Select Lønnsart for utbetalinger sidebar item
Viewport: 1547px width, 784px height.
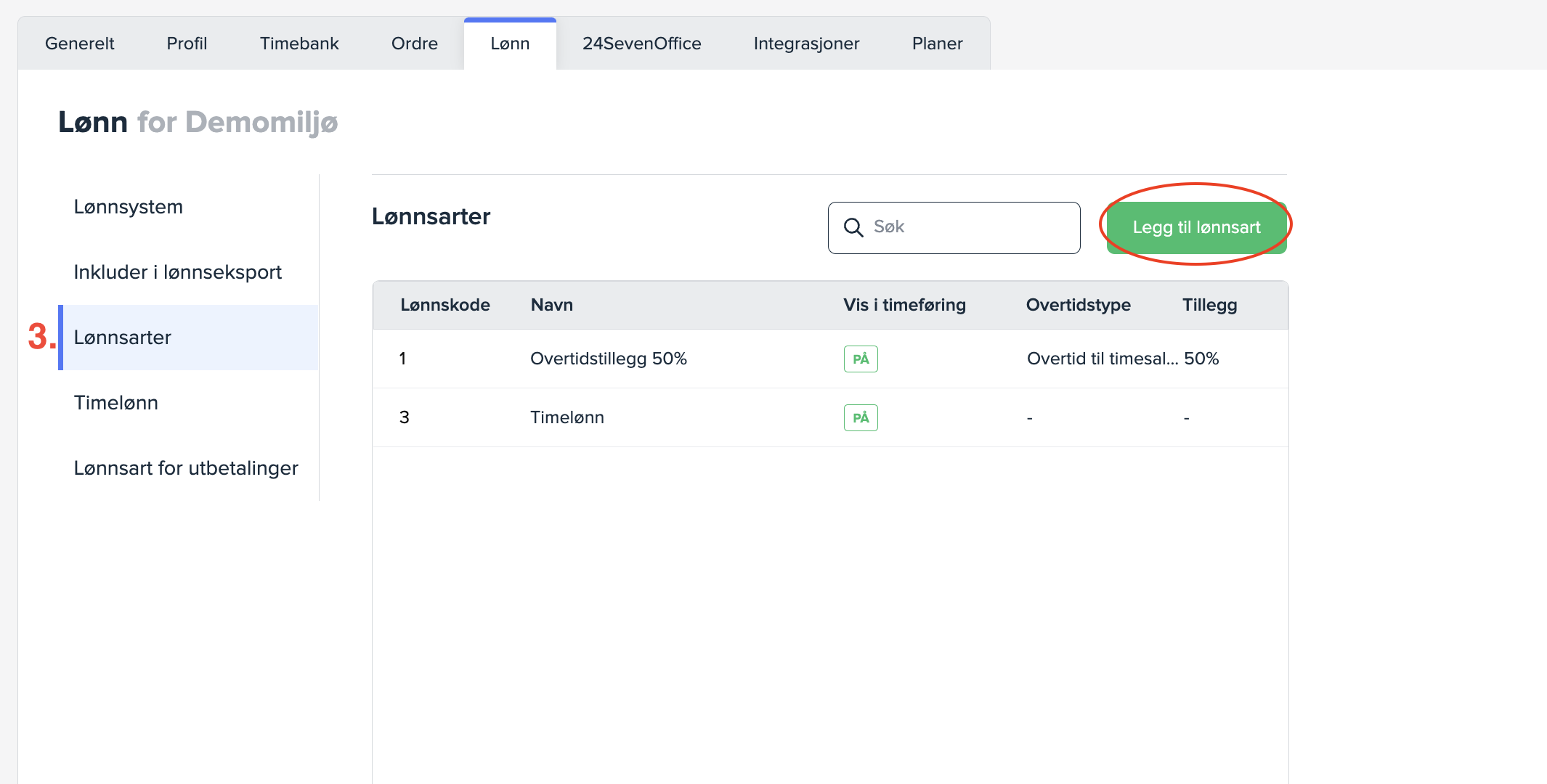(x=186, y=468)
